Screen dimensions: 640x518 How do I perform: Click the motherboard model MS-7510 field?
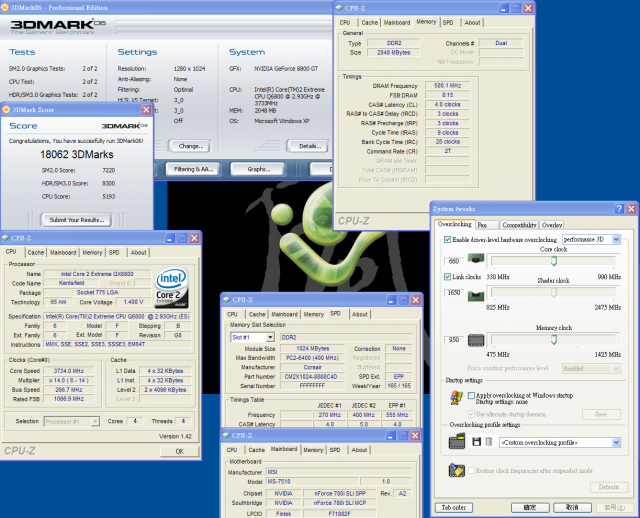point(312,482)
